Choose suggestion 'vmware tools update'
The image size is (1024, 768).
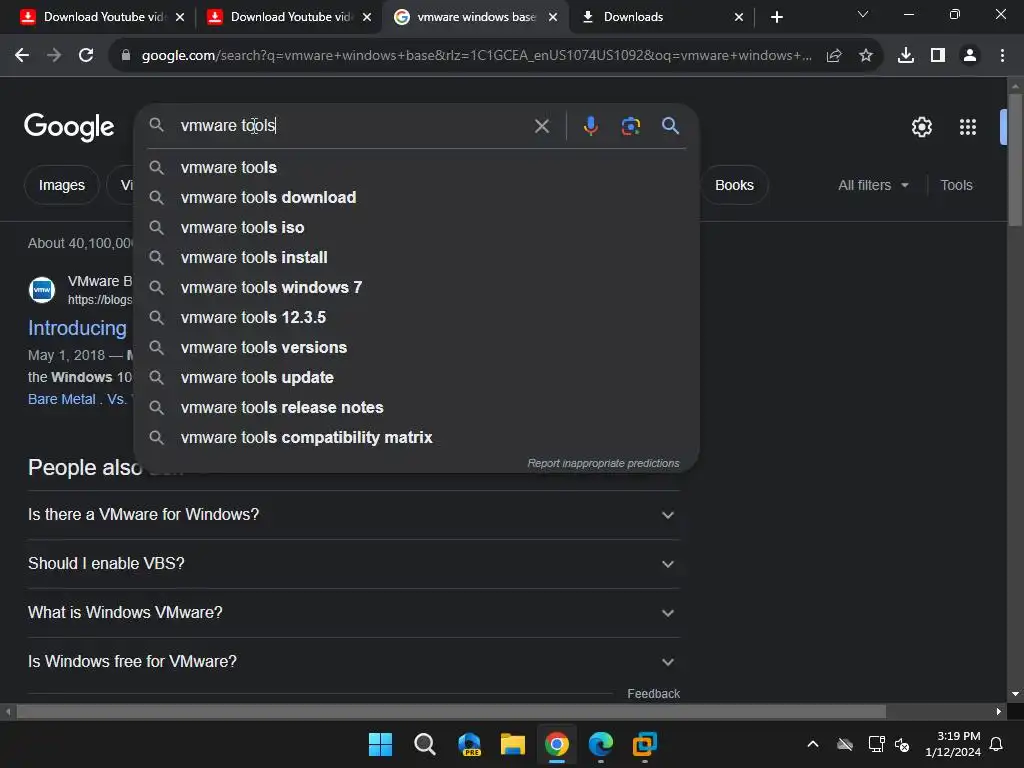coord(416,377)
